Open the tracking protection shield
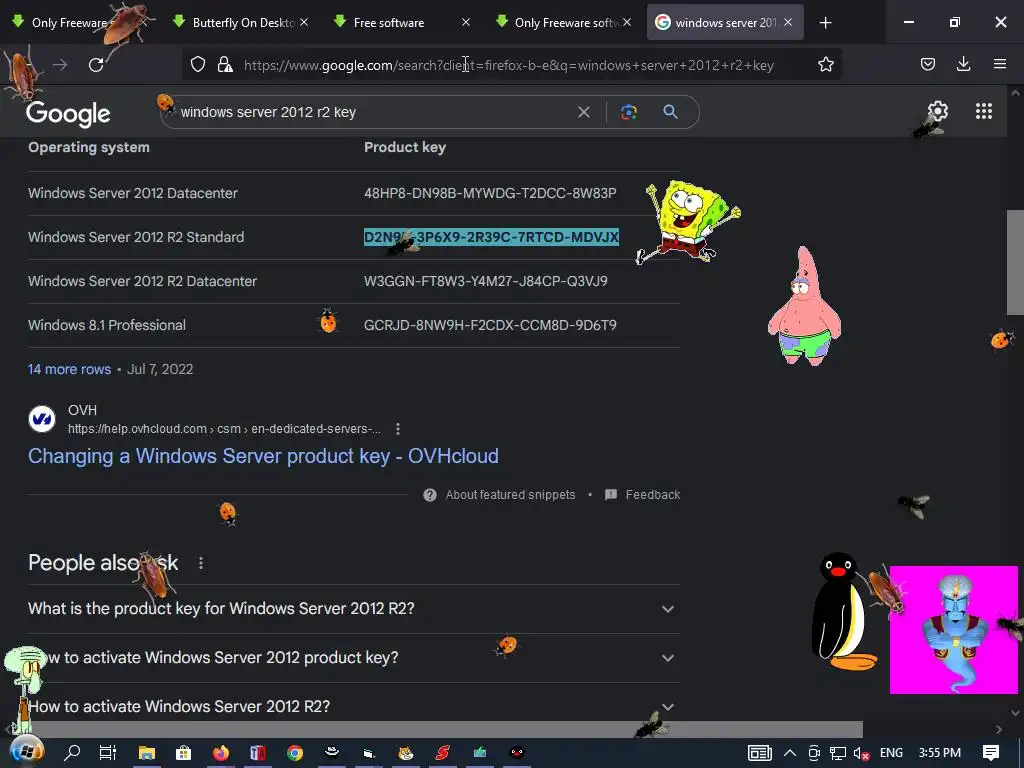 pos(198,64)
